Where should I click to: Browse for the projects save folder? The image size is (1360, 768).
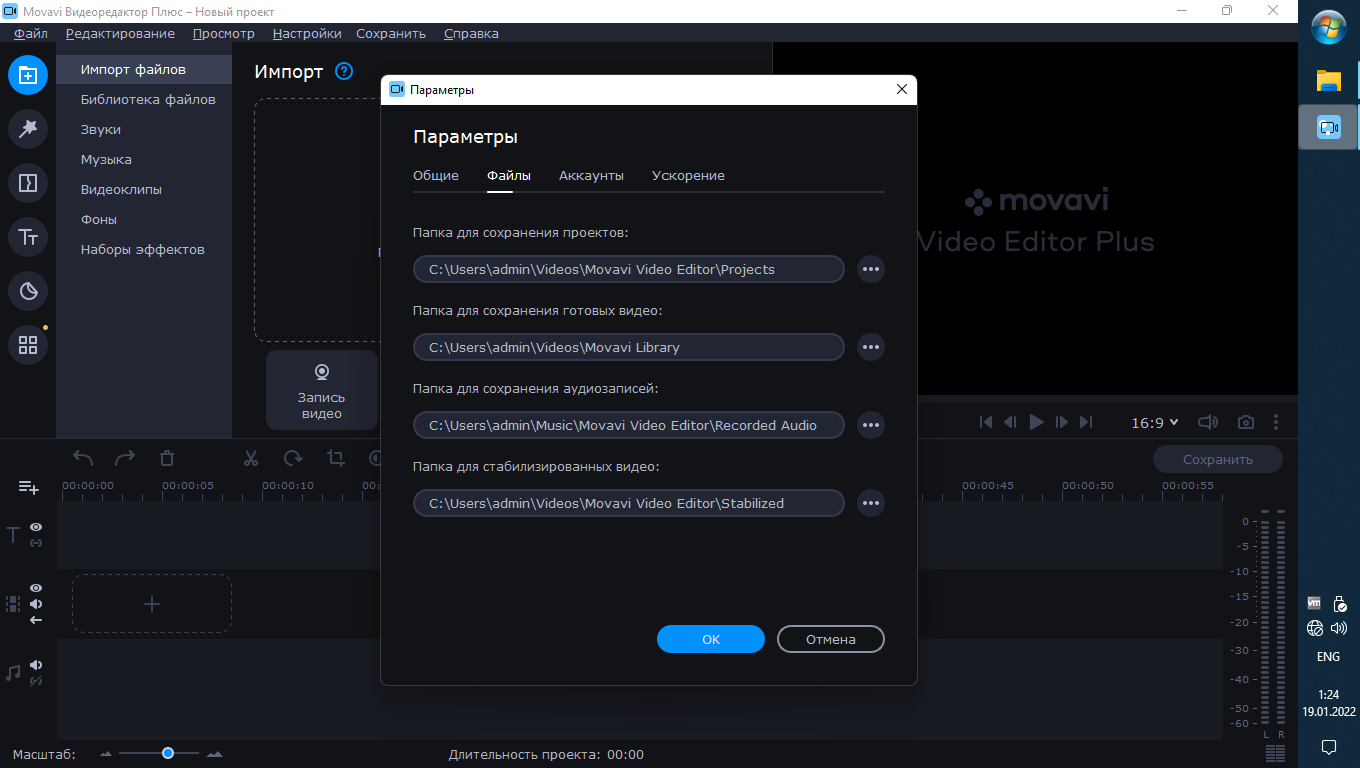pyautogui.click(x=871, y=269)
